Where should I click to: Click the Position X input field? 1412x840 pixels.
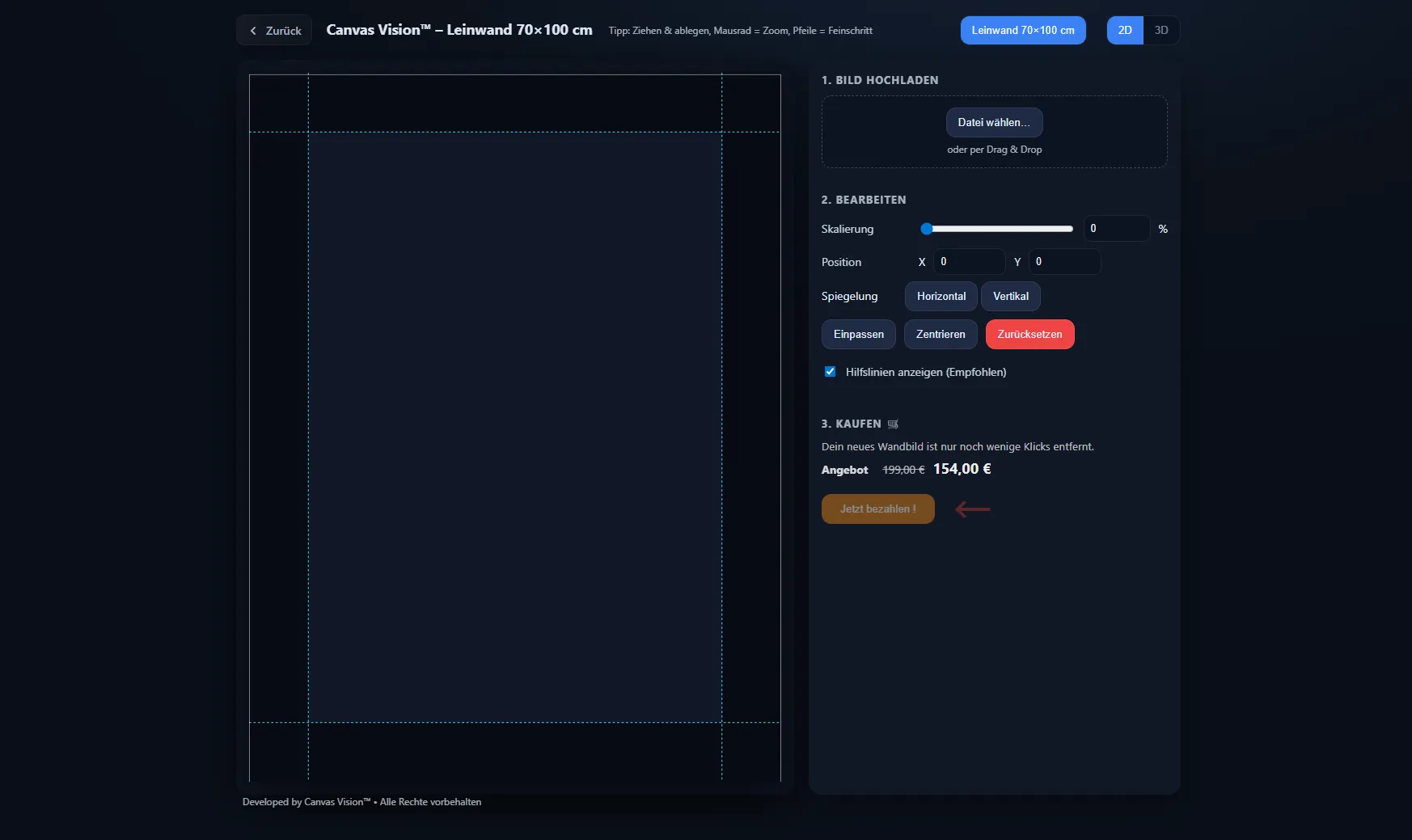[970, 261]
